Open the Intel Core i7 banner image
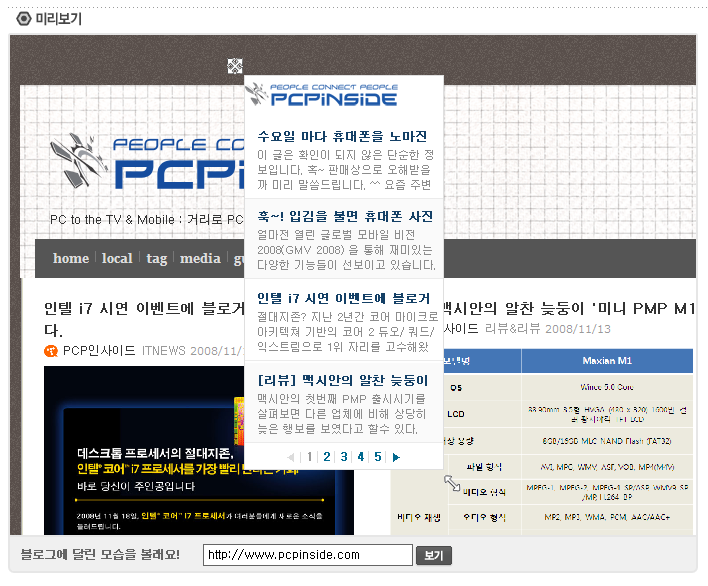This screenshot has width=708, height=586. pos(199,450)
